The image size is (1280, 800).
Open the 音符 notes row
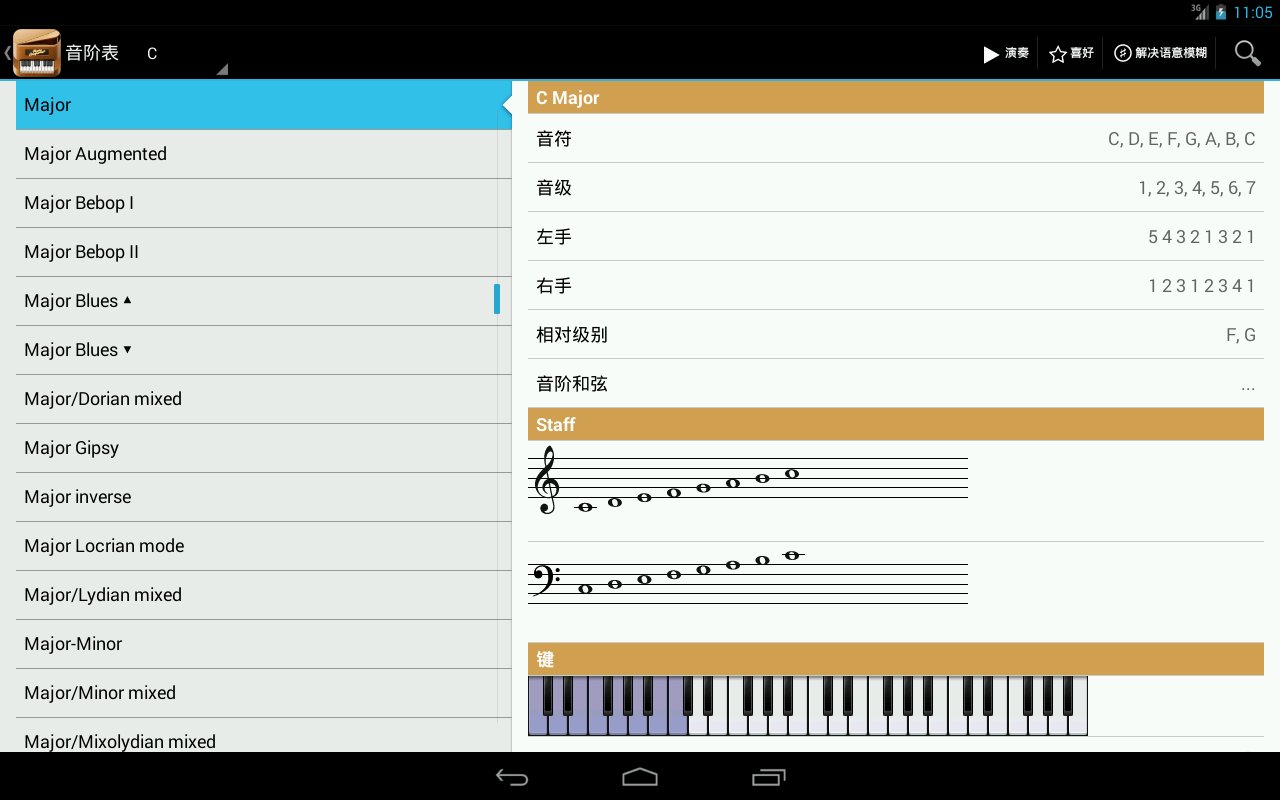pos(896,139)
